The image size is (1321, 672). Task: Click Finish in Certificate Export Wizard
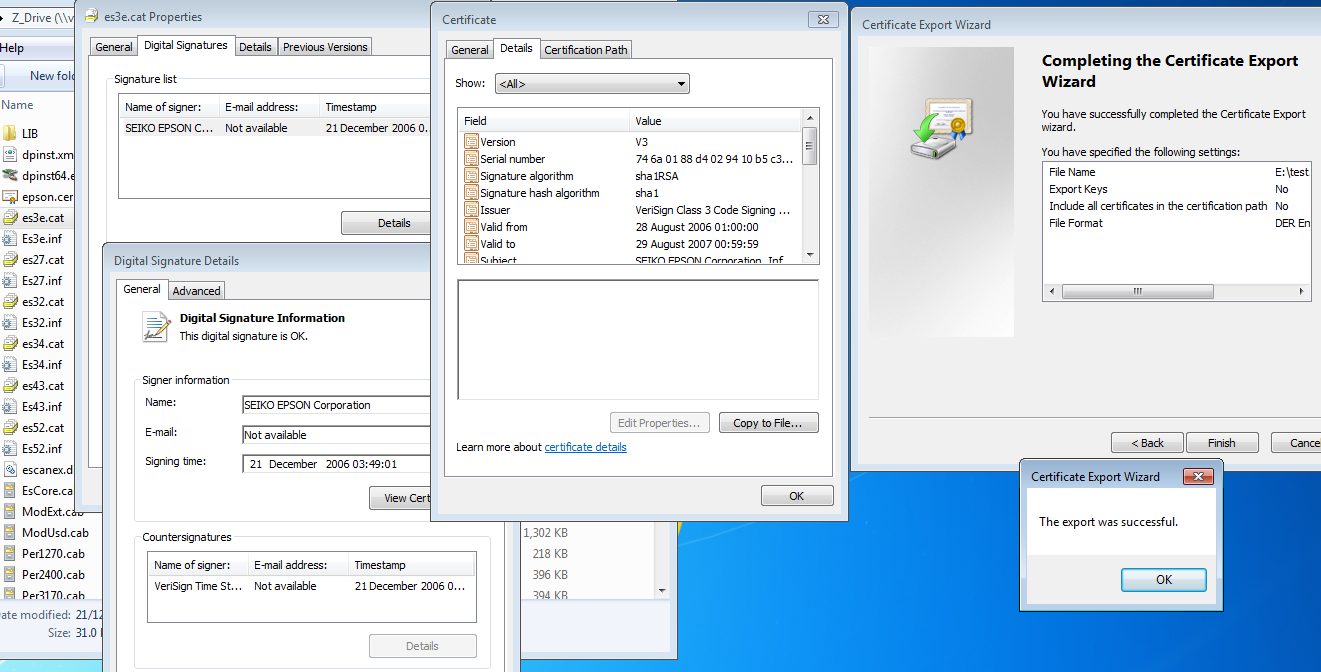click(1221, 443)
